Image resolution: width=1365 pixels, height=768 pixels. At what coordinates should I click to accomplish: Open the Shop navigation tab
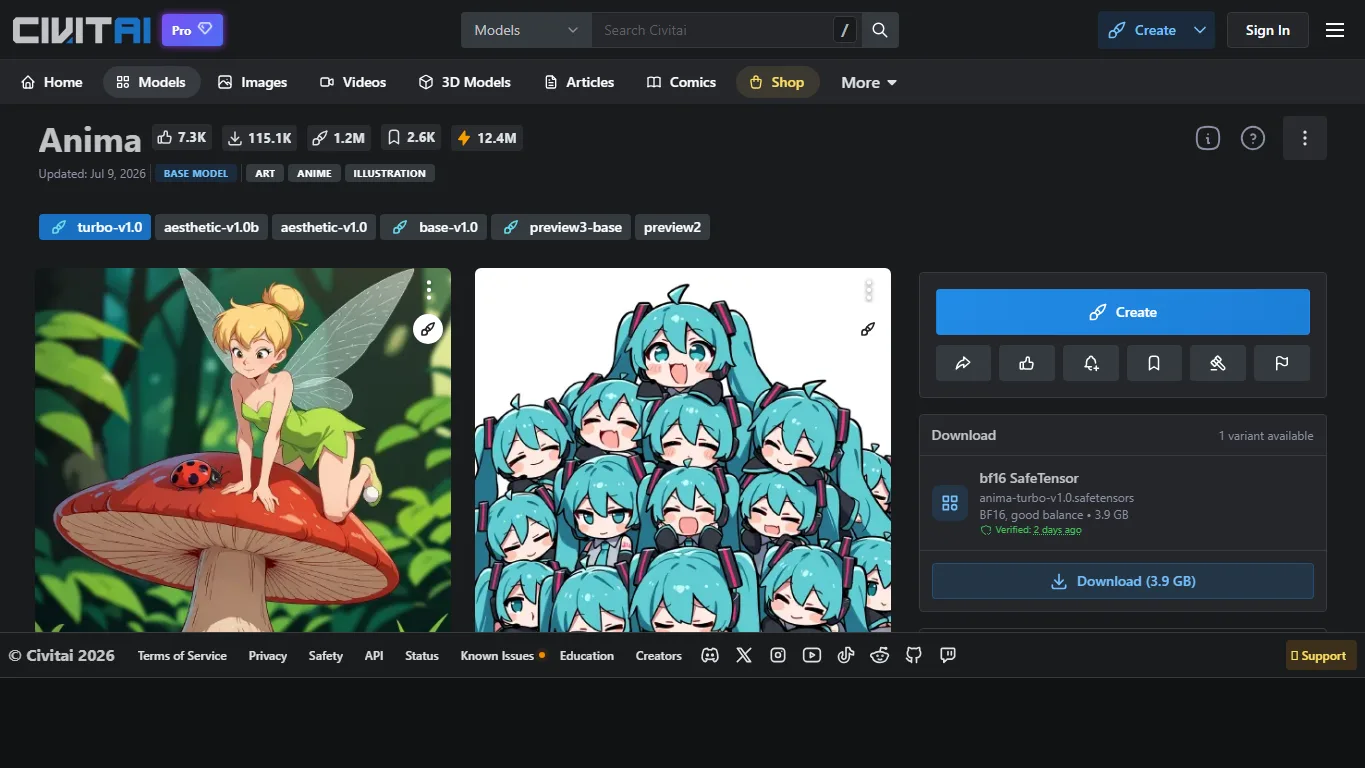pyautogui.click(x=777, y=82)
